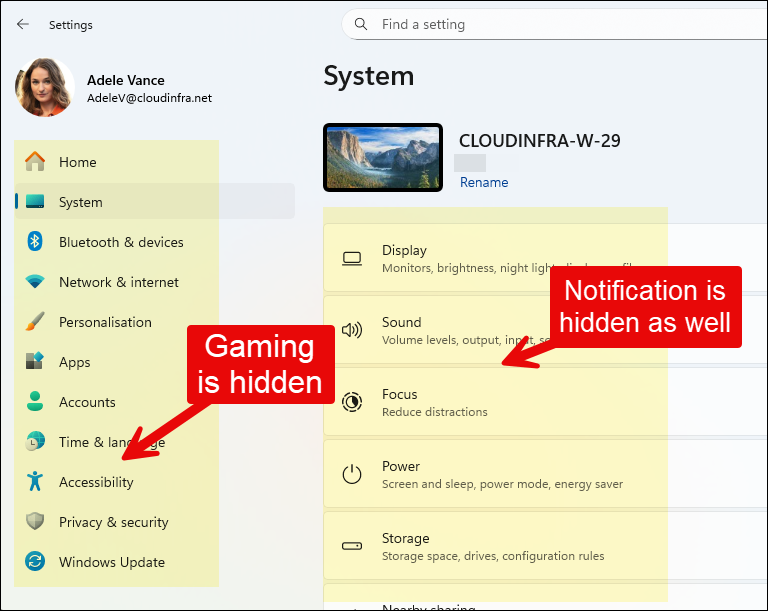Open Sound settings row

(401, 330)
